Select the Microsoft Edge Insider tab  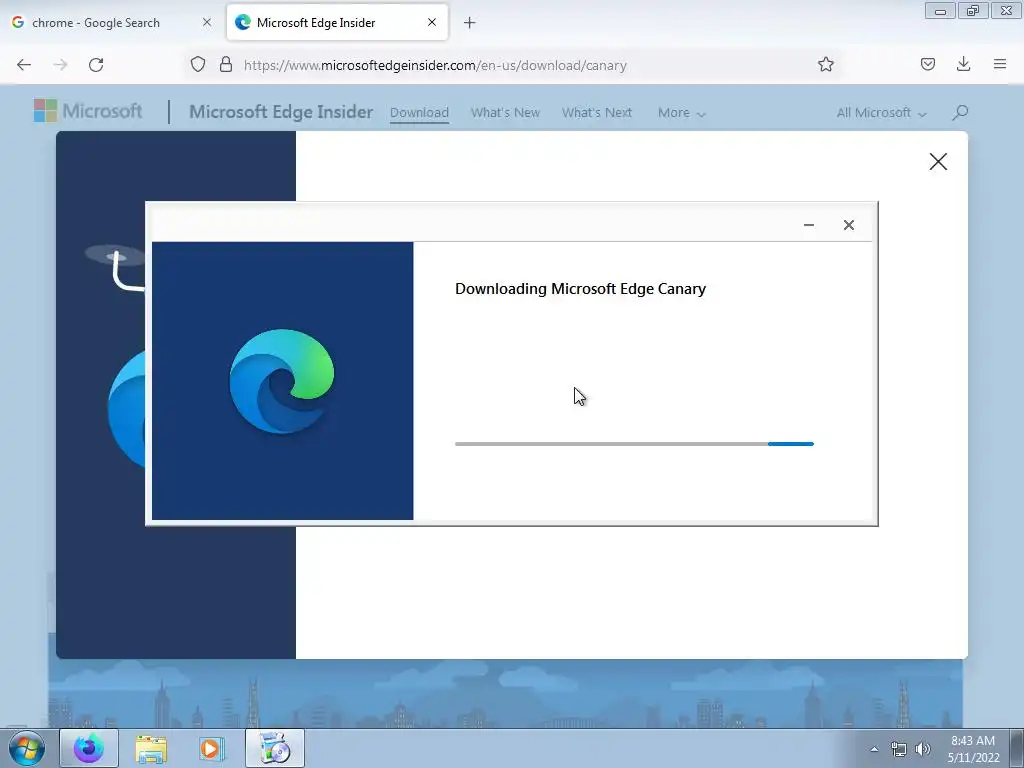[337, 23]
